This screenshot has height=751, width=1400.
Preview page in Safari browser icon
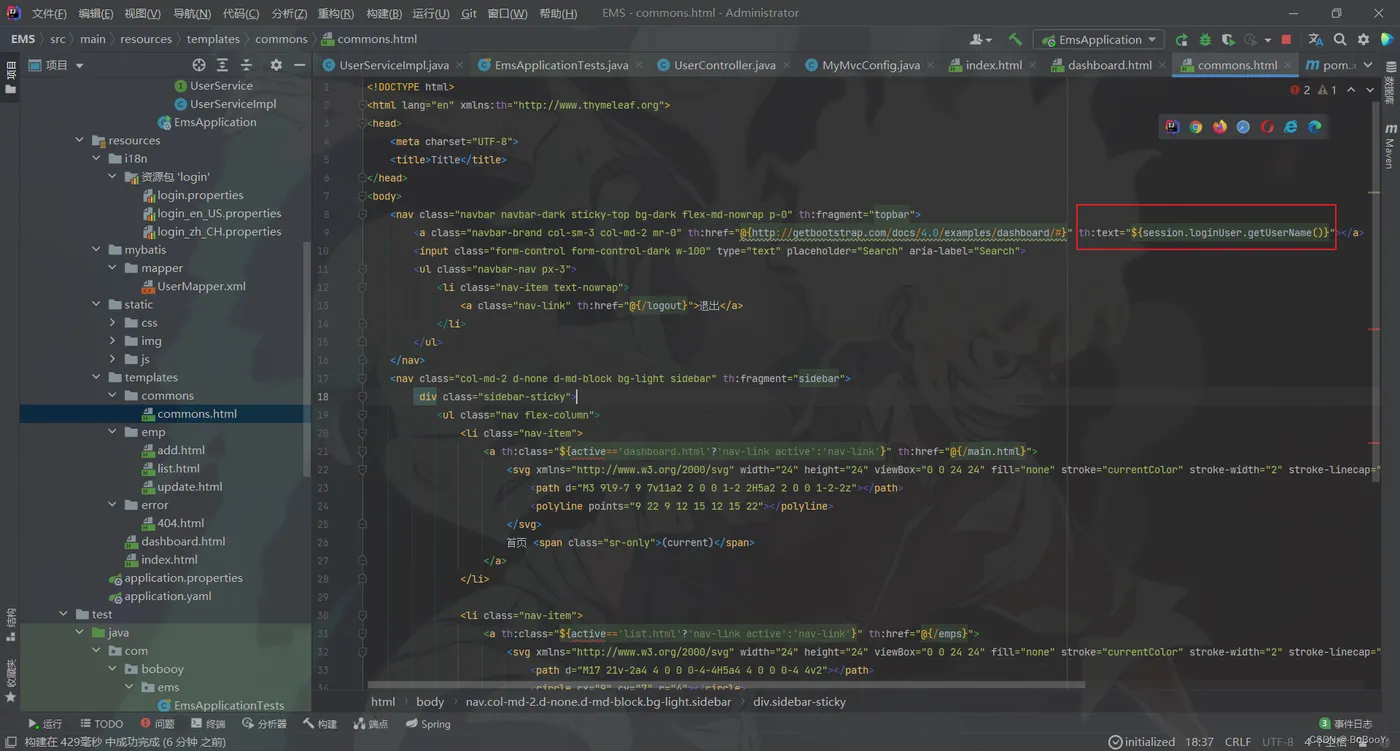click(x=1243, y=127)
